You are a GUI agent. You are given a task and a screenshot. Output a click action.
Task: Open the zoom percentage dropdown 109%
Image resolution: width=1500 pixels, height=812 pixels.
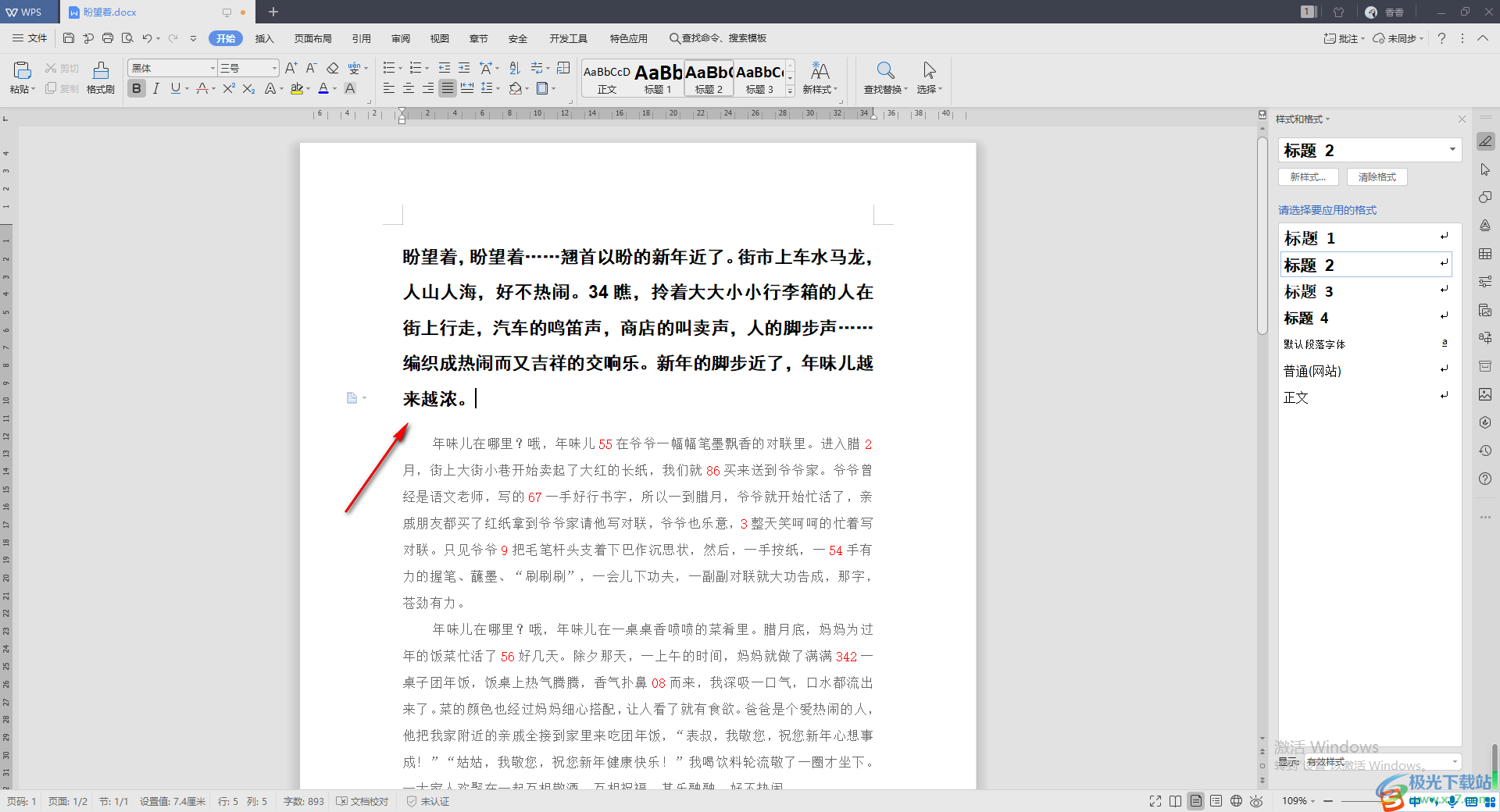1298,801
